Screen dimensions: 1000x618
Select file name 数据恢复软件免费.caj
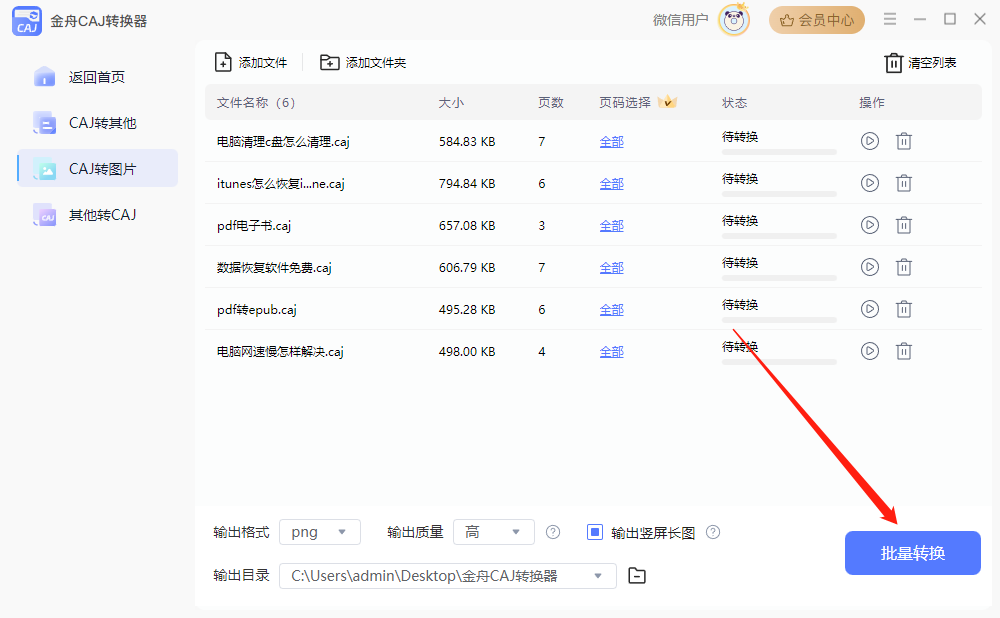[x=274, y=268]
